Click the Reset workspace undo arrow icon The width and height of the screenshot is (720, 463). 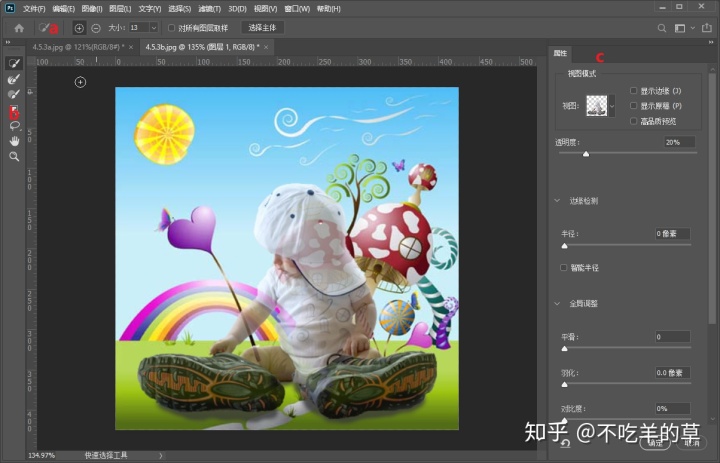566,443
